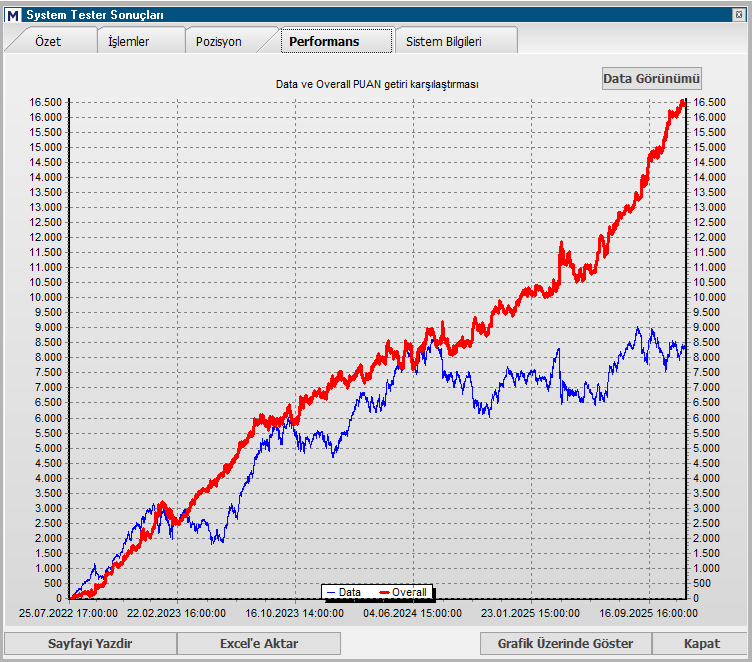Click the left axis value 10.000

pos(46,297)
